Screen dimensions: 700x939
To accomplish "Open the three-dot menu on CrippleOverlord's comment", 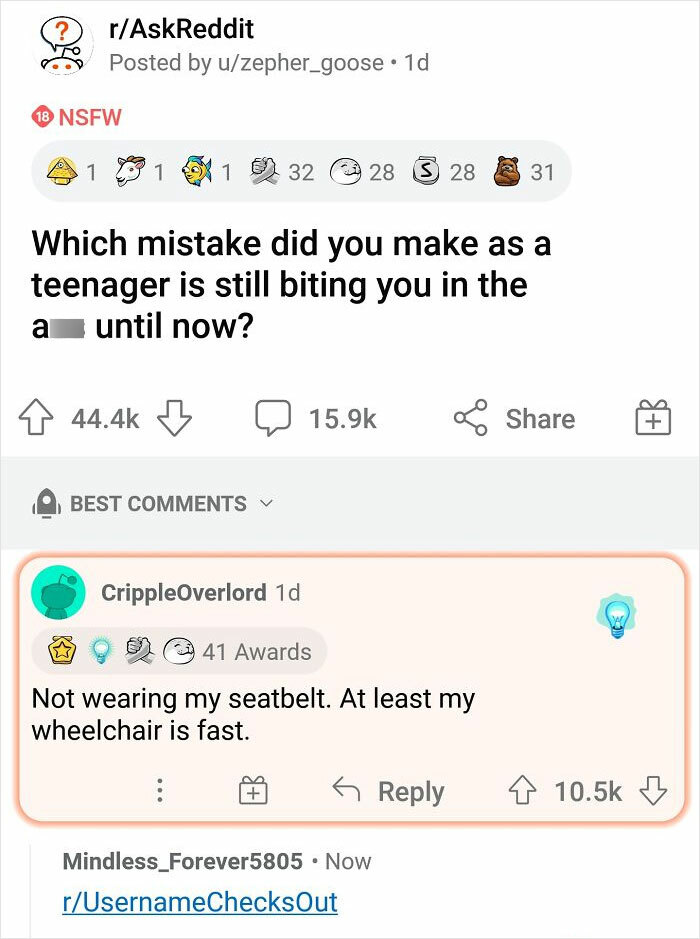I will point(159,791).
